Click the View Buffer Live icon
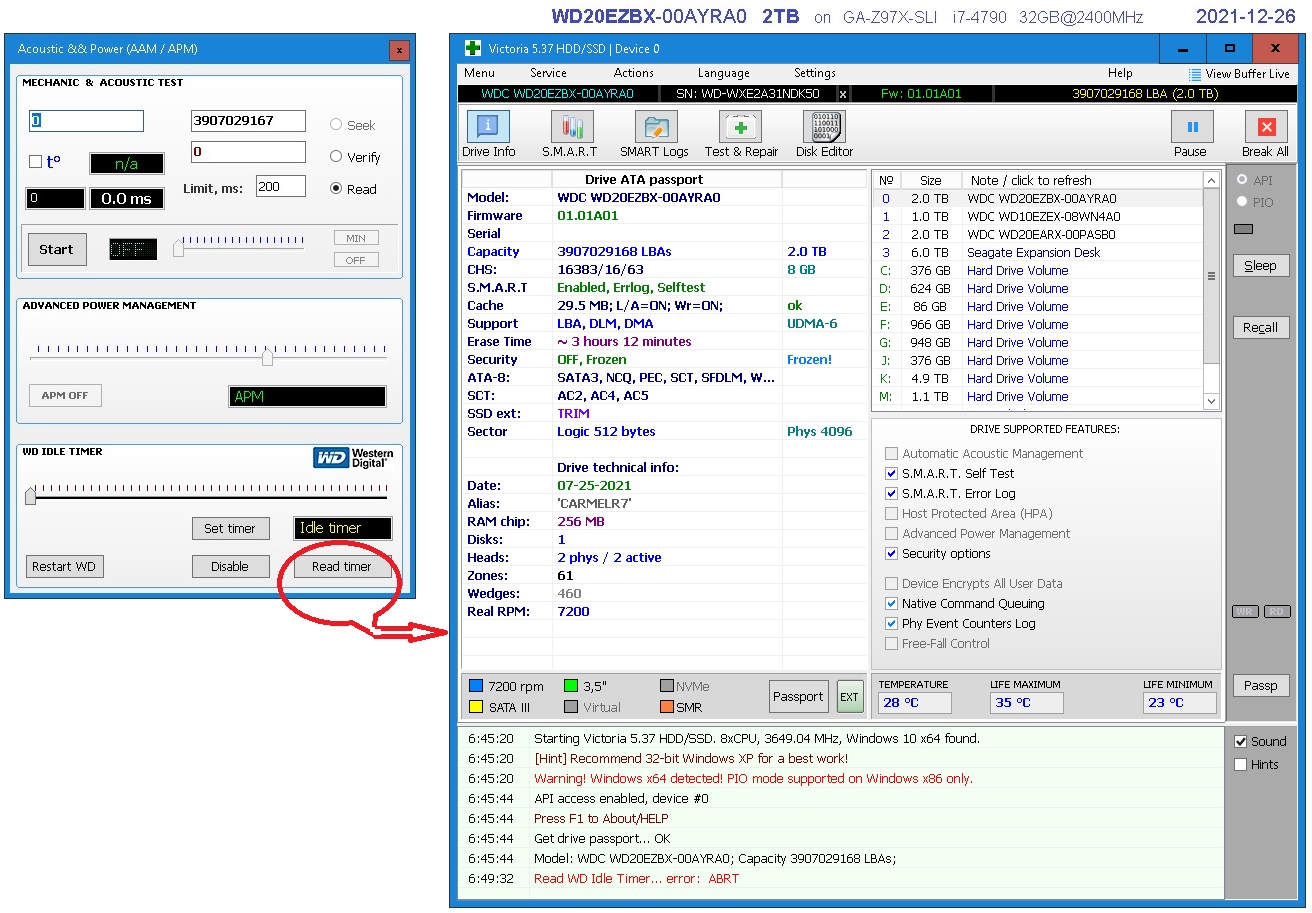Image resolution: width=1312 pixels, height=913 pixels. point(1195,74)
